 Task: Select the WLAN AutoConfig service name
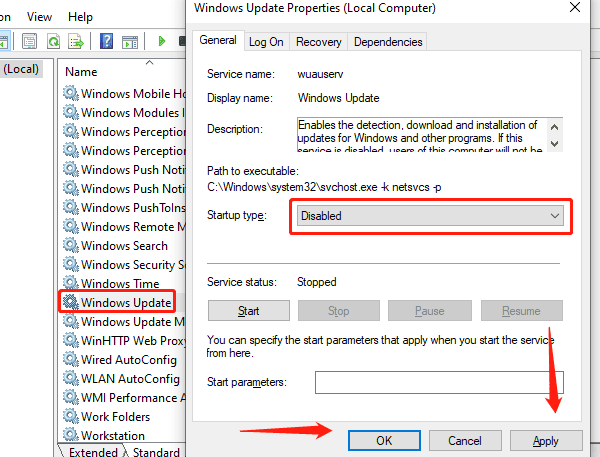point(130,379)
